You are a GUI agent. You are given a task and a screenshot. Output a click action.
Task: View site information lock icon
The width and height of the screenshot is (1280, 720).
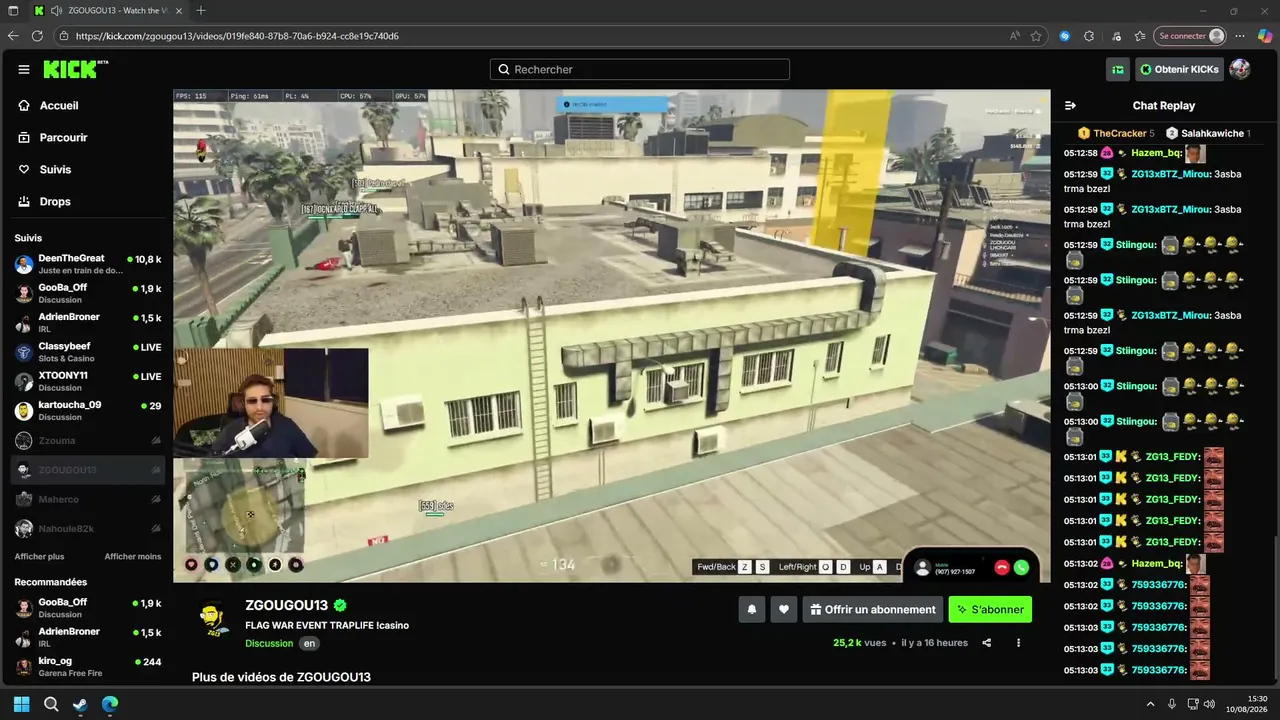point(64,36)
